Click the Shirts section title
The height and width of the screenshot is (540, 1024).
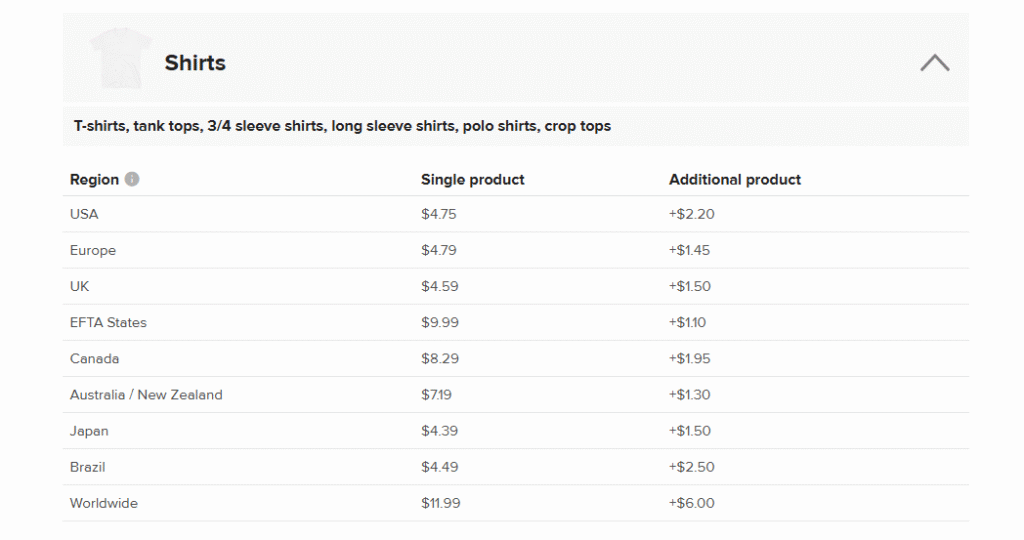[195, 63]
